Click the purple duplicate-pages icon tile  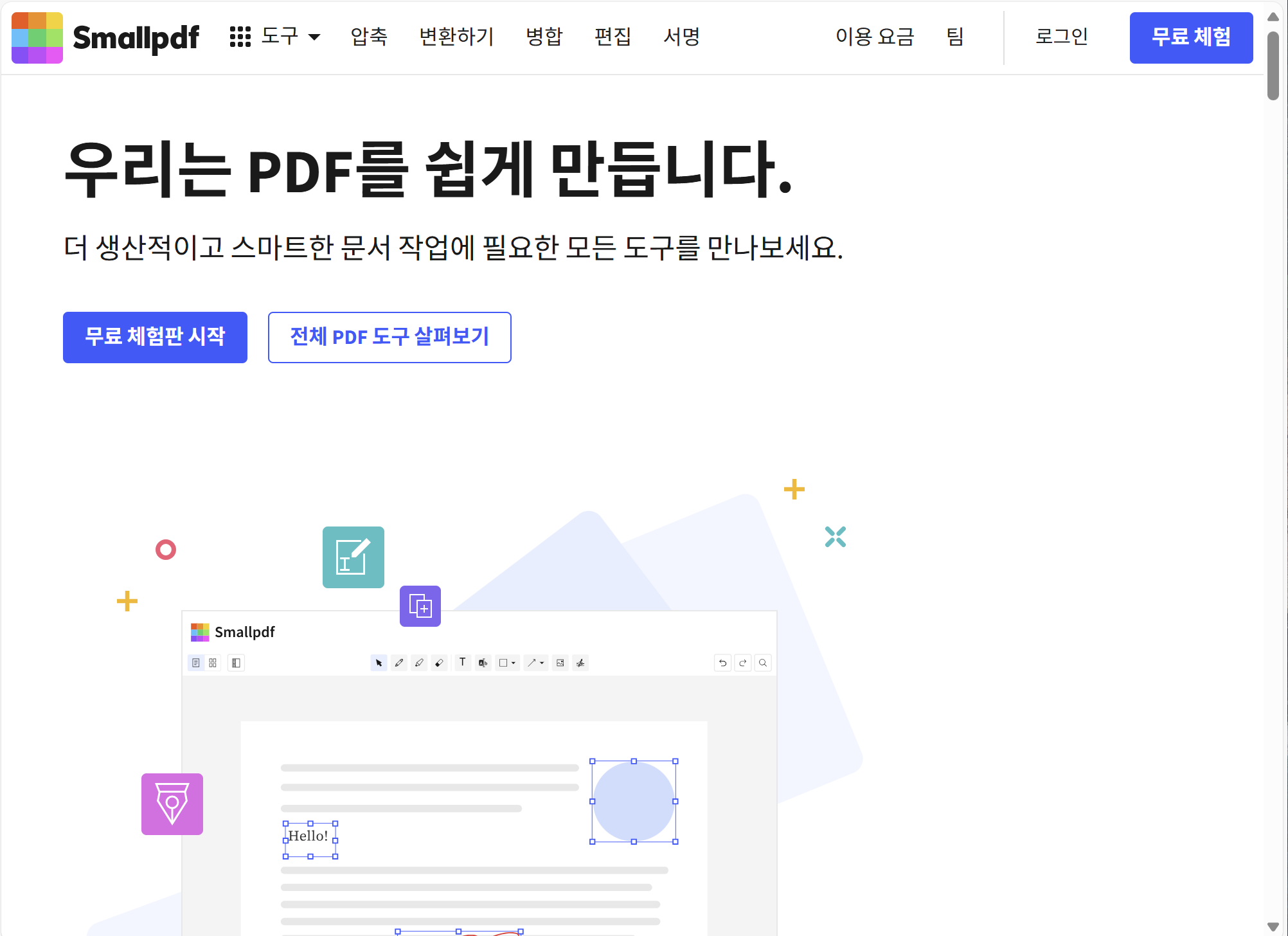pyautogui.click(x=420, y=606)
